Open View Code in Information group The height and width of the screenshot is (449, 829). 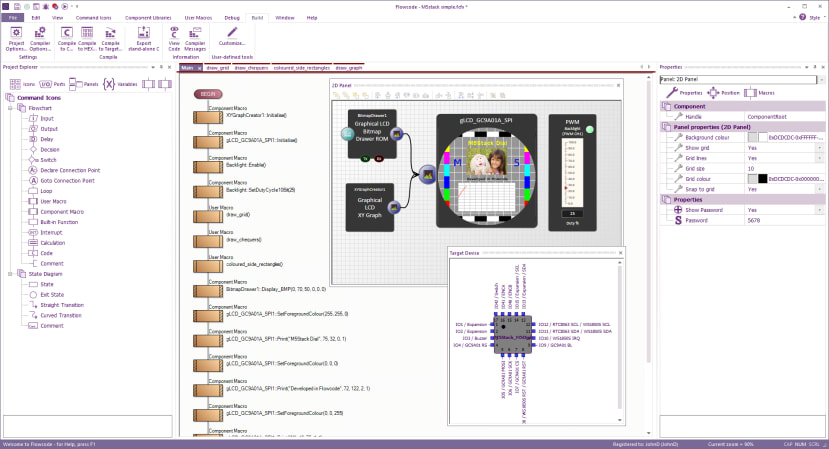(x=174, y=39)
